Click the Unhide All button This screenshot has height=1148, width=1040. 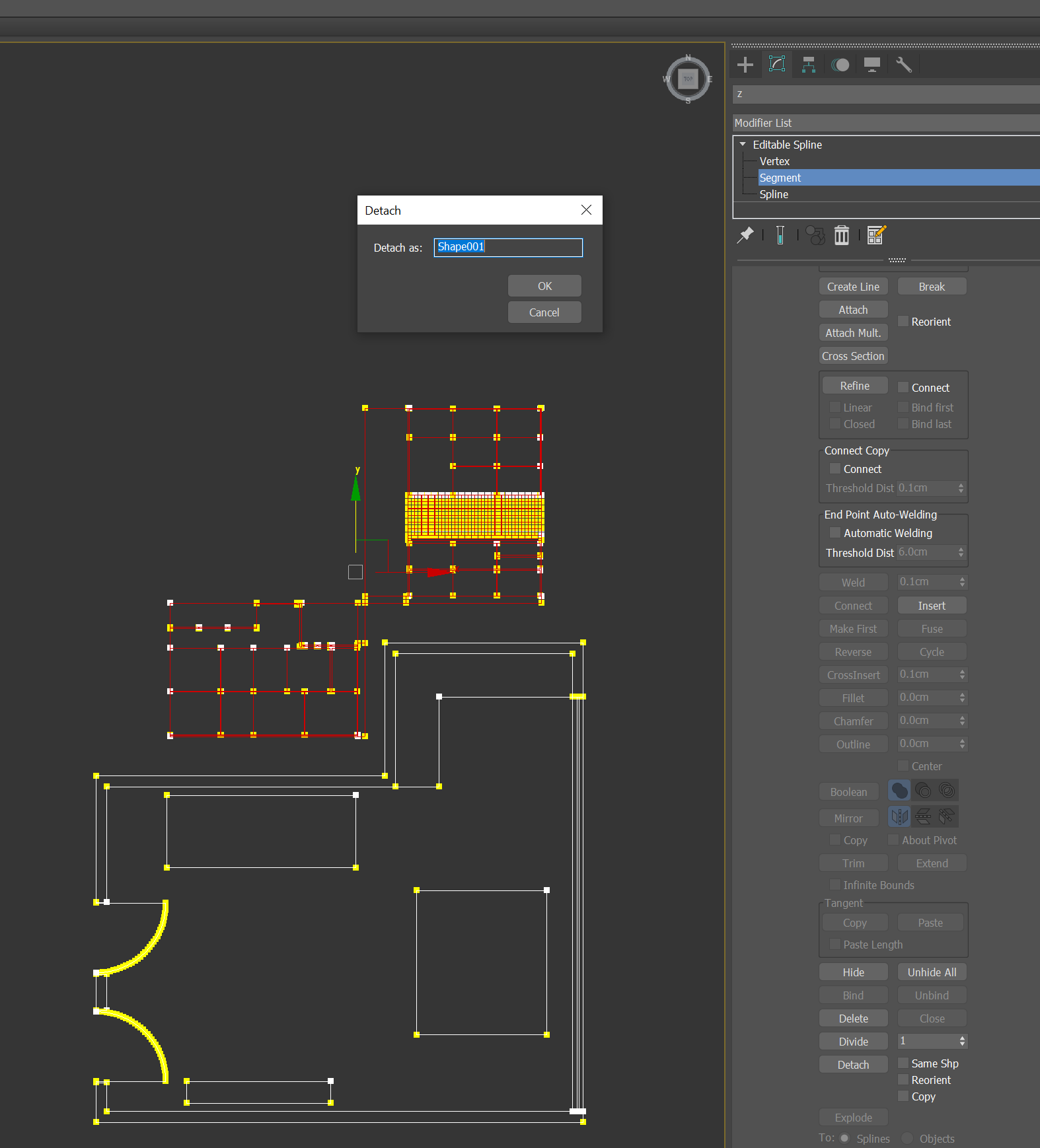[x=932, y=972]
